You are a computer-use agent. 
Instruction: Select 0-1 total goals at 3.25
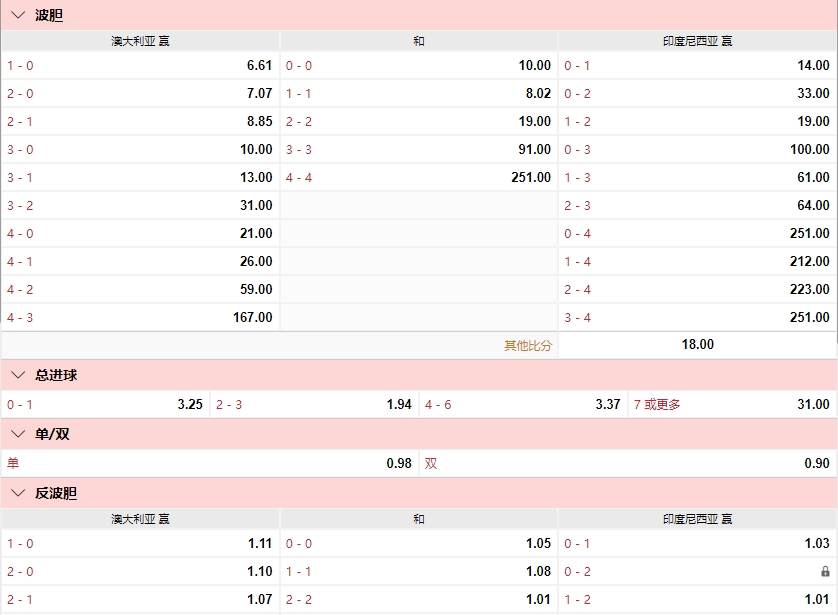pyautogui.click(x=105, y=406)
